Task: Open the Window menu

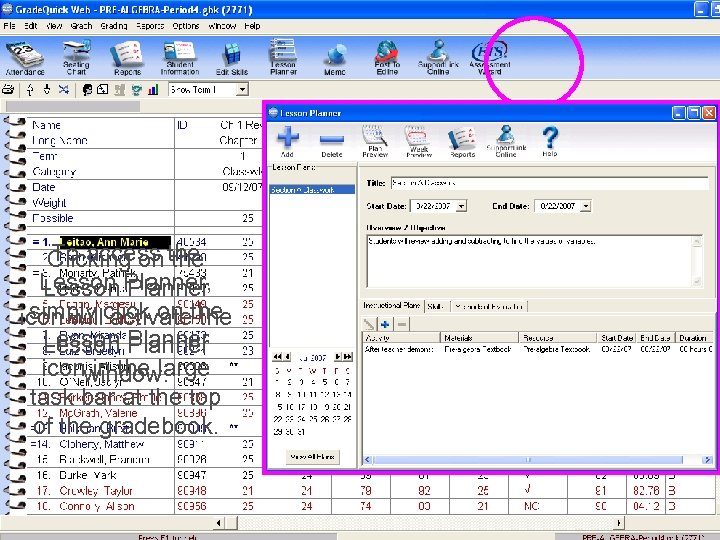Action: [x=222, y=26]
